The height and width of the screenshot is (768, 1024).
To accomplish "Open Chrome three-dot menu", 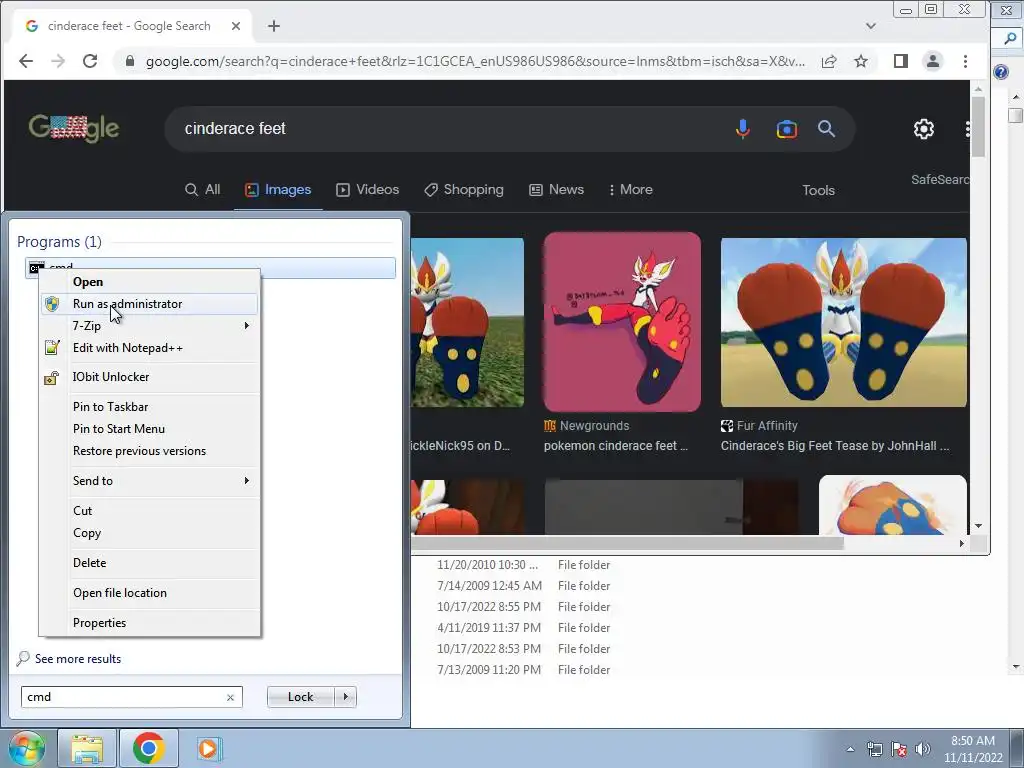I will point(965,61).
